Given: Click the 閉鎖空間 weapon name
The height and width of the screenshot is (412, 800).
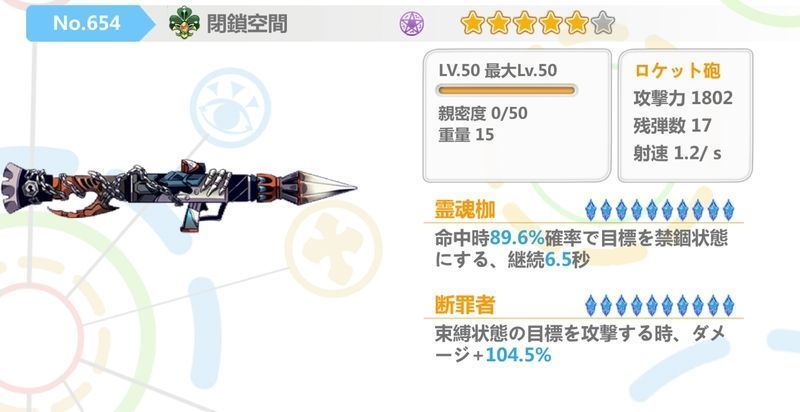Looking at the screenshot, I should pos(247,24).
